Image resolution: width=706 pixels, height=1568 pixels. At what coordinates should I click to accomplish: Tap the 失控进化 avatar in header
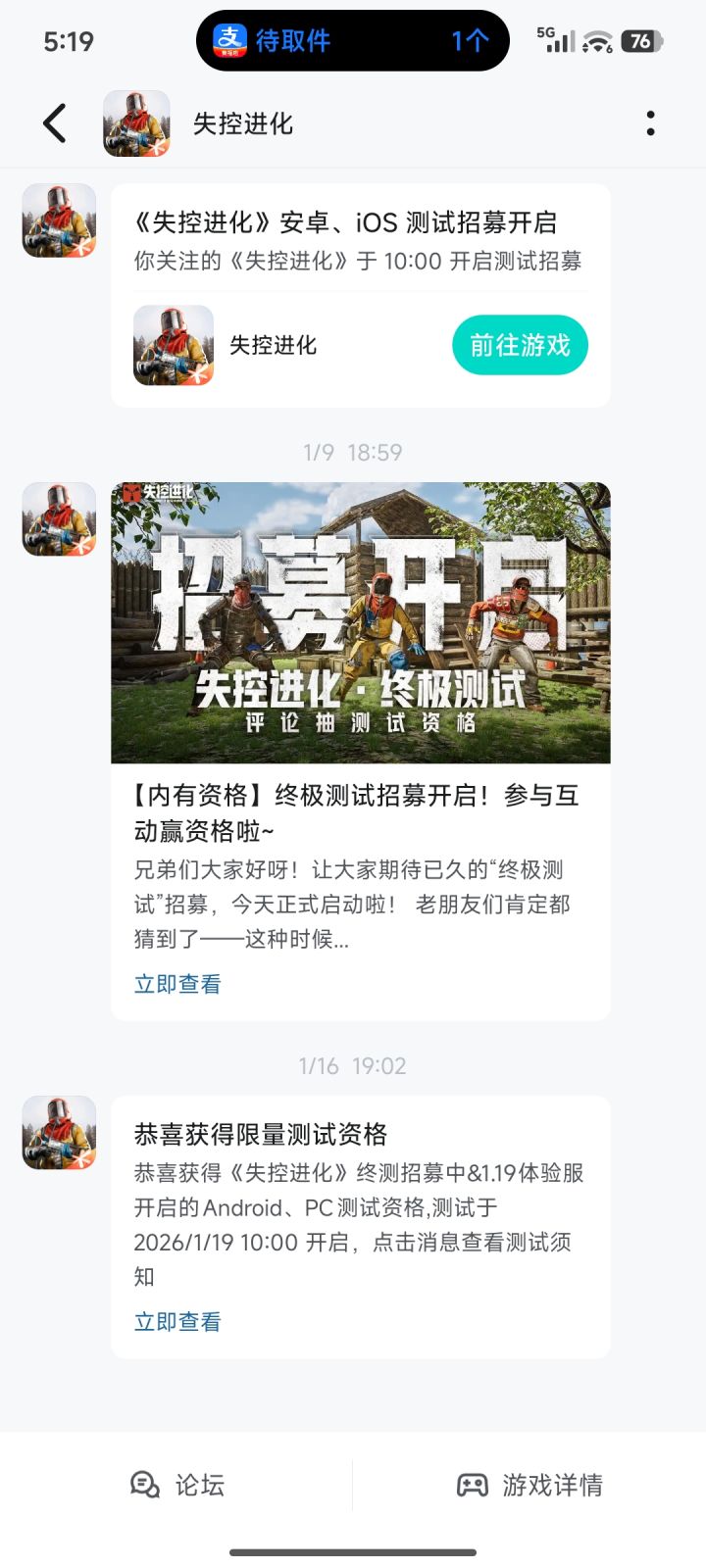136,123
